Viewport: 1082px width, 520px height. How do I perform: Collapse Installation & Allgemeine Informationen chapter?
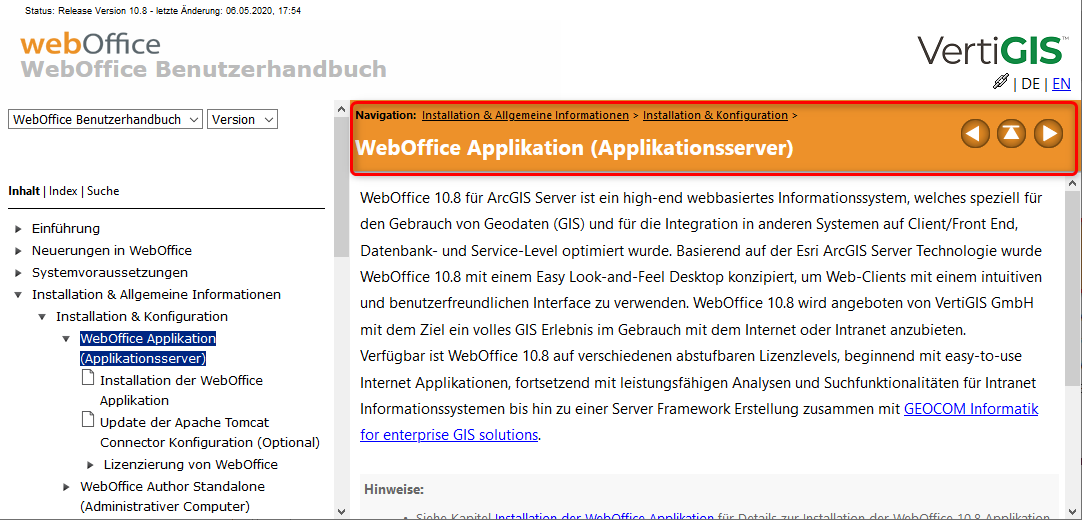coord(19,295)
